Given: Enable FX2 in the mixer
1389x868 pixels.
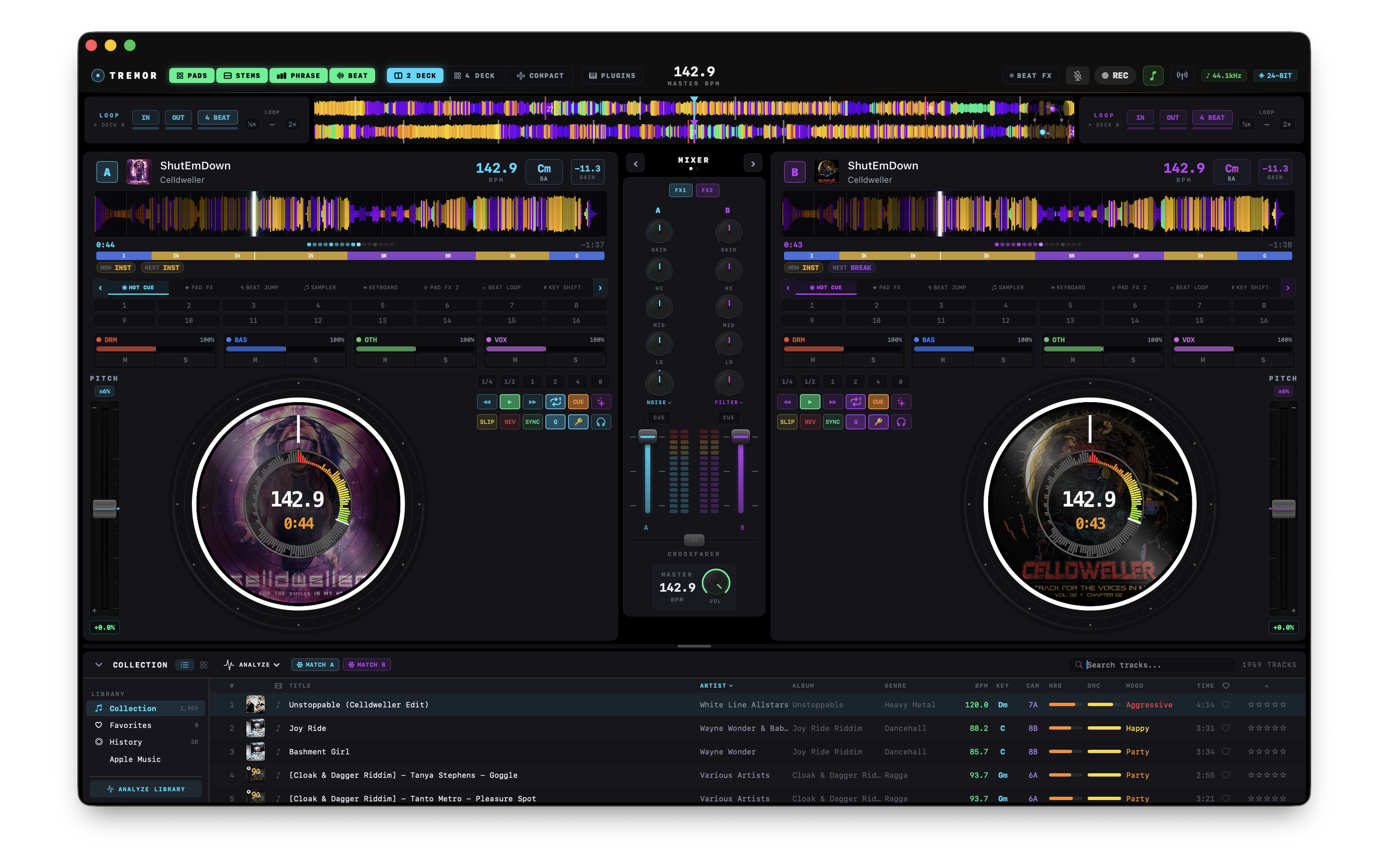Looking at the screenshot, I should tap(707, 190).
